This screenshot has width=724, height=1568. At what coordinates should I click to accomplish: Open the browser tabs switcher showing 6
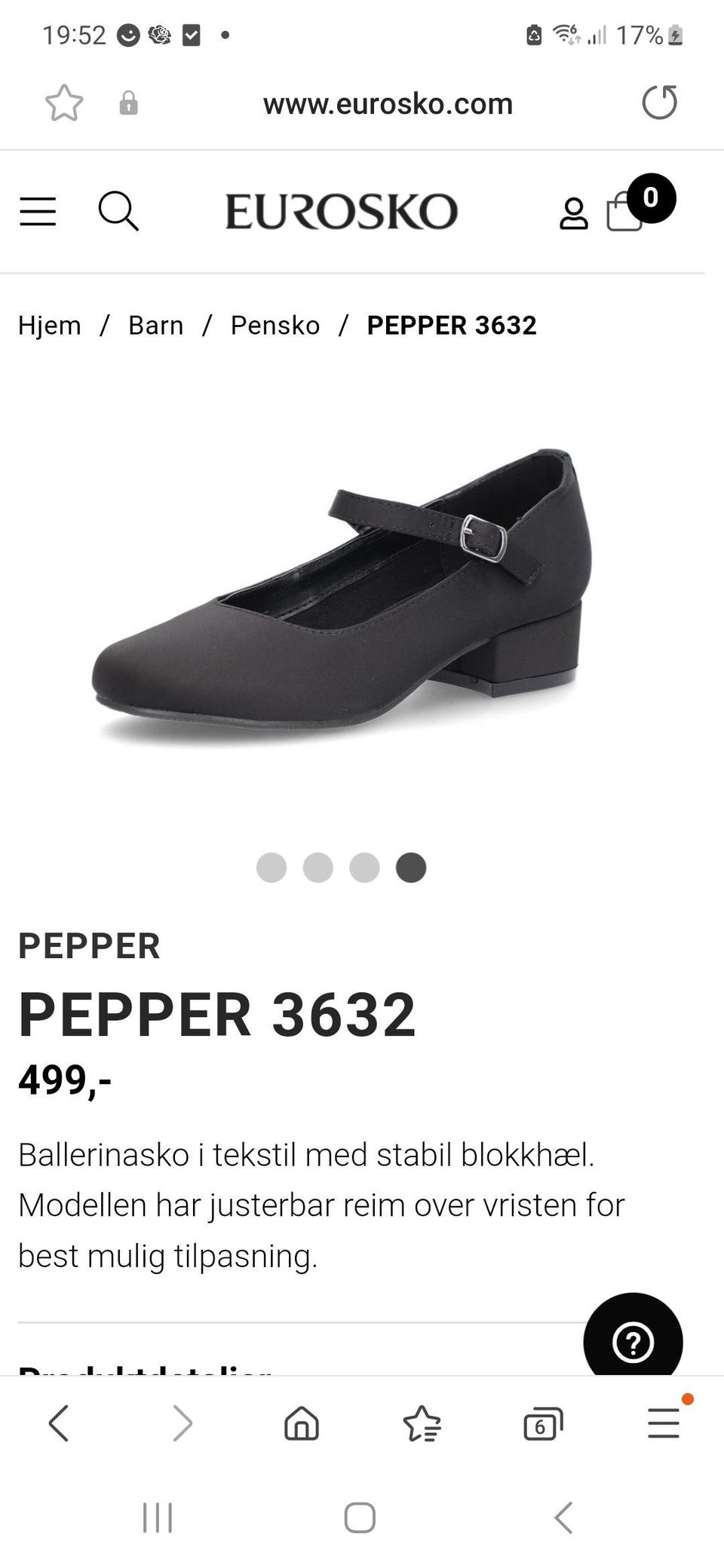[543, 1423]
